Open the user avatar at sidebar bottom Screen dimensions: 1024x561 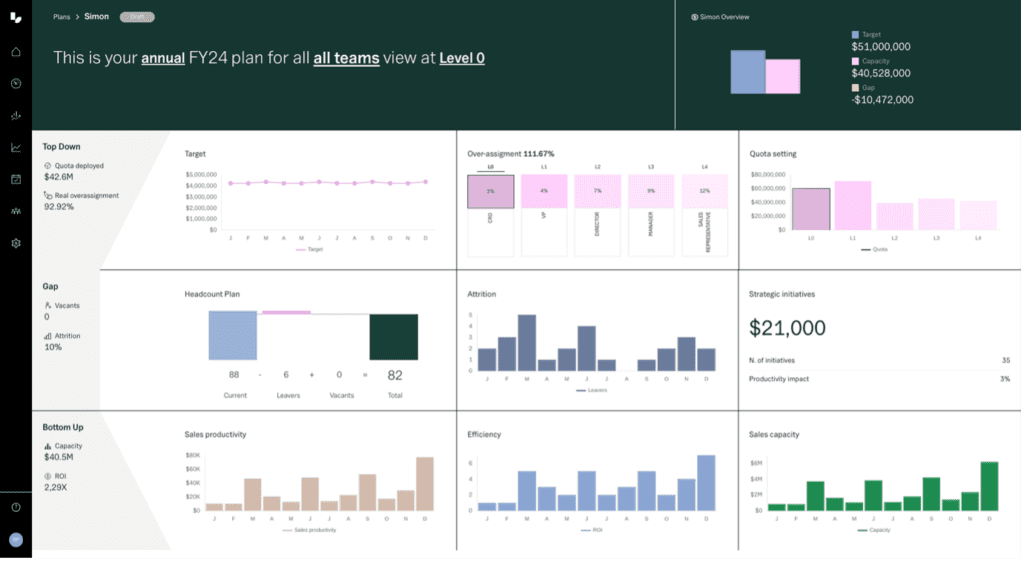coord(16,539)
